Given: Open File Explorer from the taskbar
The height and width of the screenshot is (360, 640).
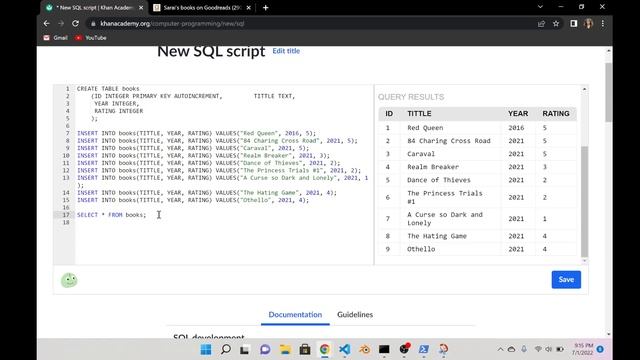Looking at the screenshot, I should pos(285,349).
